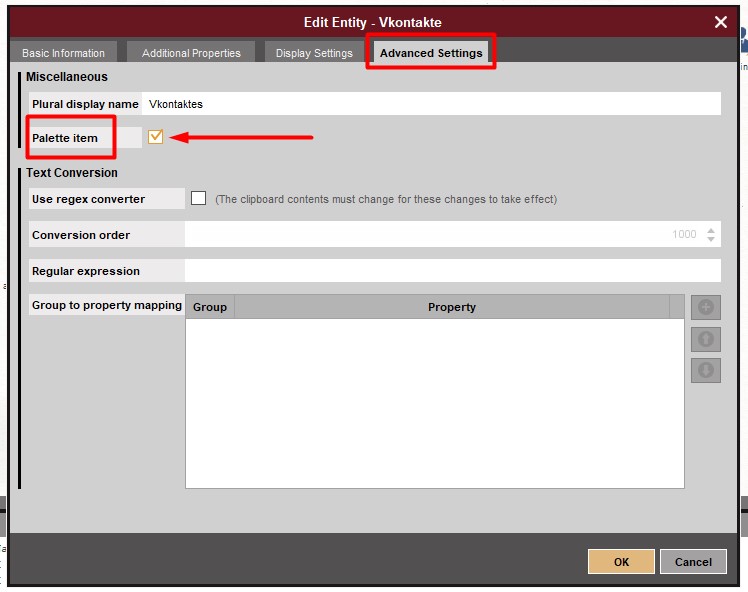Open the Basic Information tab

coord(63,52)
